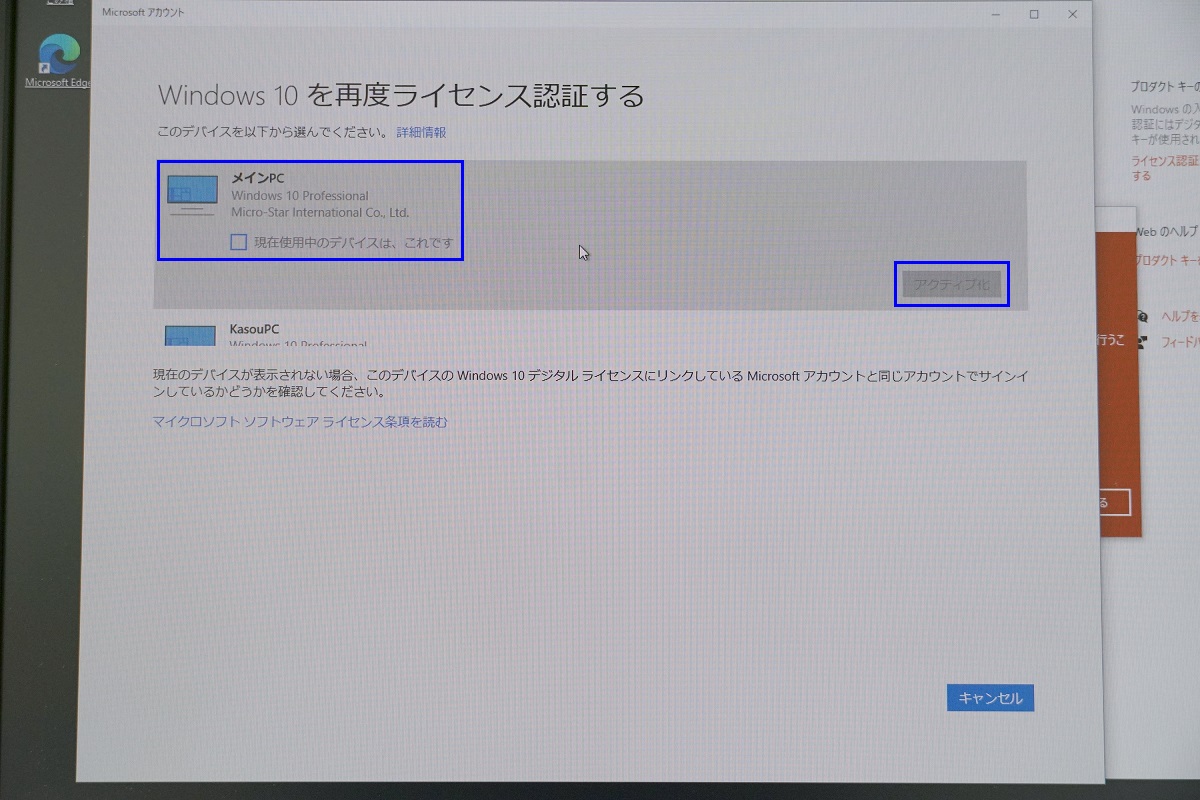
Task: Close the Microsoft アカウント dialog
Action: pyautogui.click(x=1073, y=14)
